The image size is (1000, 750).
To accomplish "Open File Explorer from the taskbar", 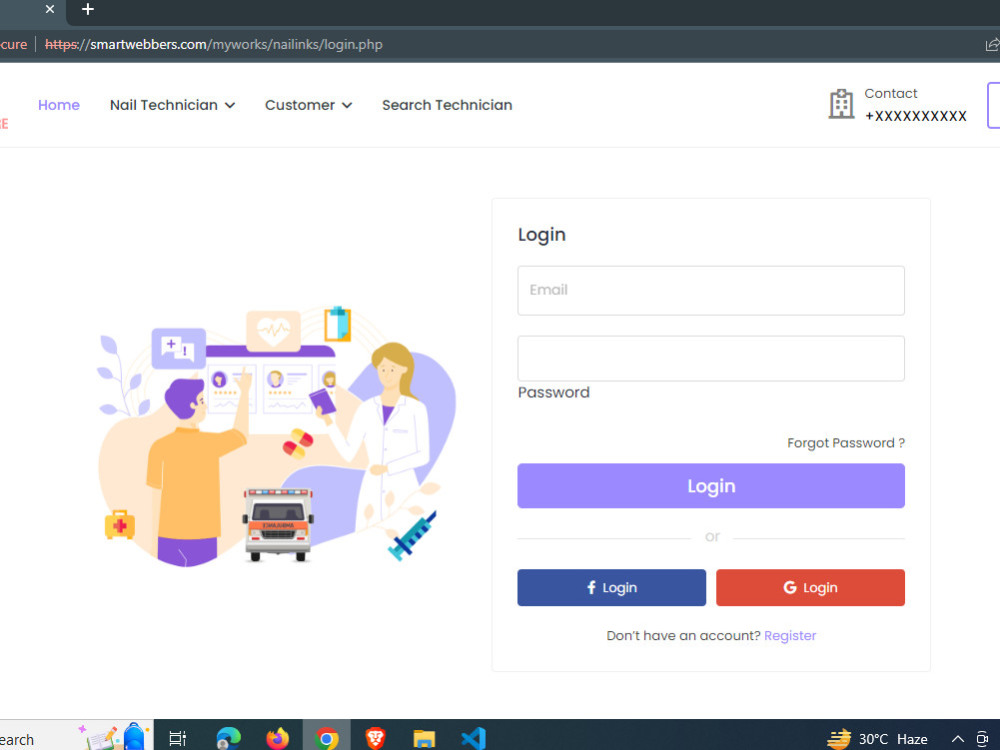I will click(x=424, y=739).
